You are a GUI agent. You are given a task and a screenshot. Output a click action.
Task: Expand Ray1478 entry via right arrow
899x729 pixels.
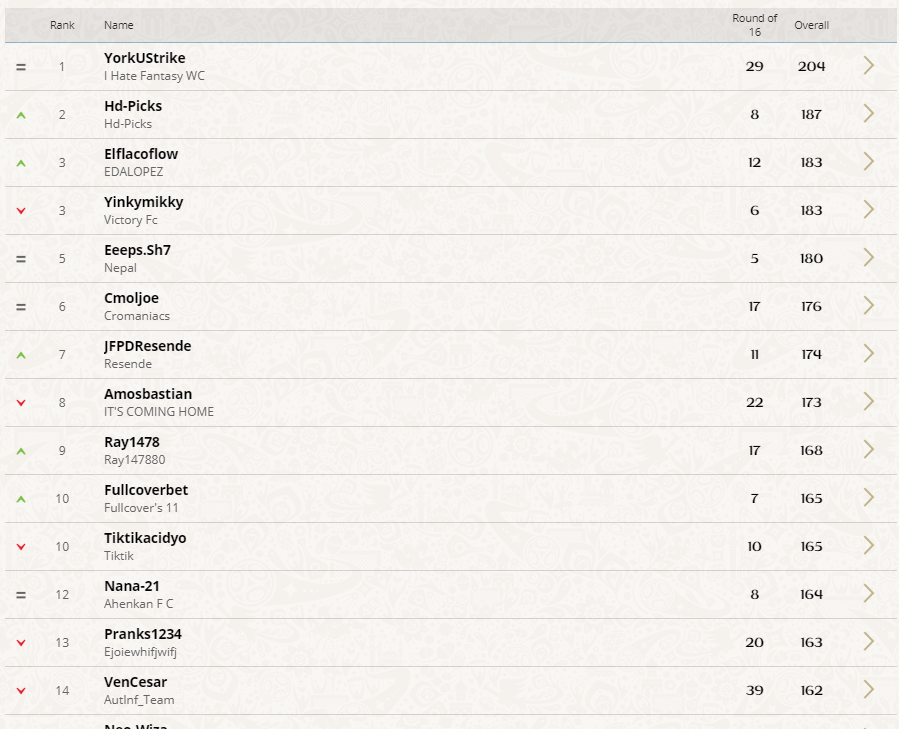(869, 450)
